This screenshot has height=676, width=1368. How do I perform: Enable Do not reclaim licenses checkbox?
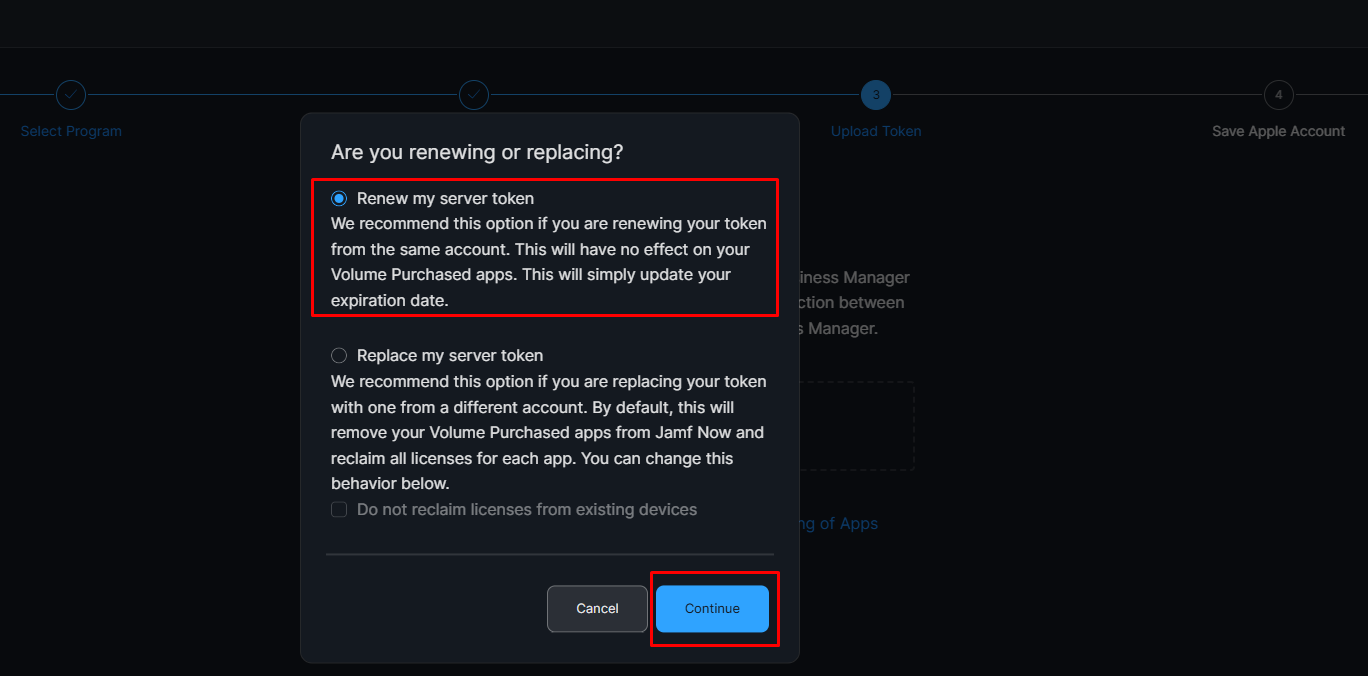[339, 510]
